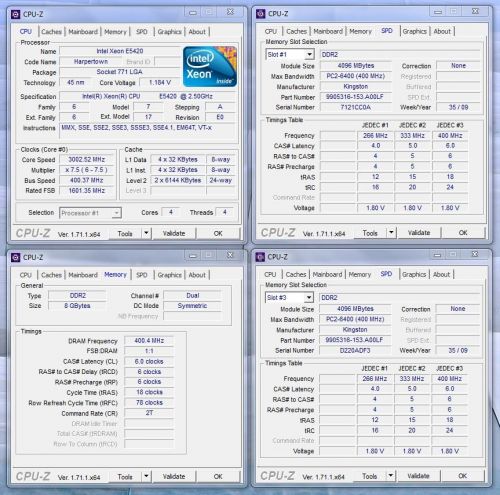The image size is (500, 495).
Task: Click the 45 nm technology value
Action: [76, 82]
